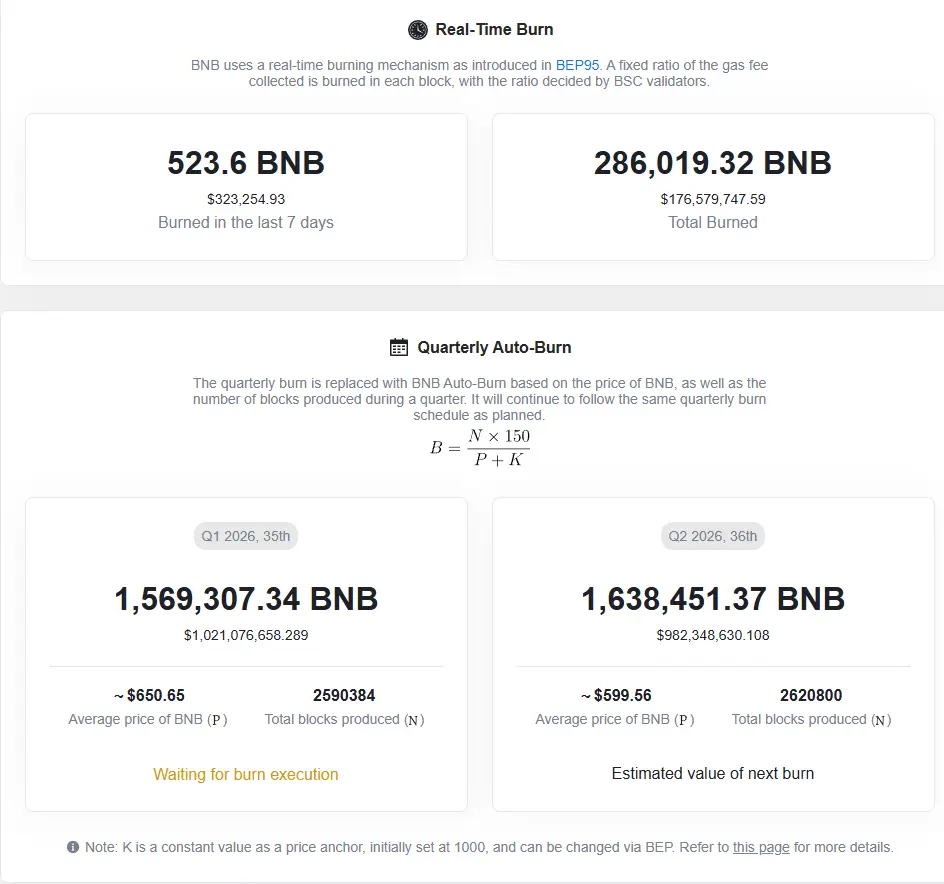
Task: Click the 1,638,451.37 BNB figure
Action: tap(713, 599)
